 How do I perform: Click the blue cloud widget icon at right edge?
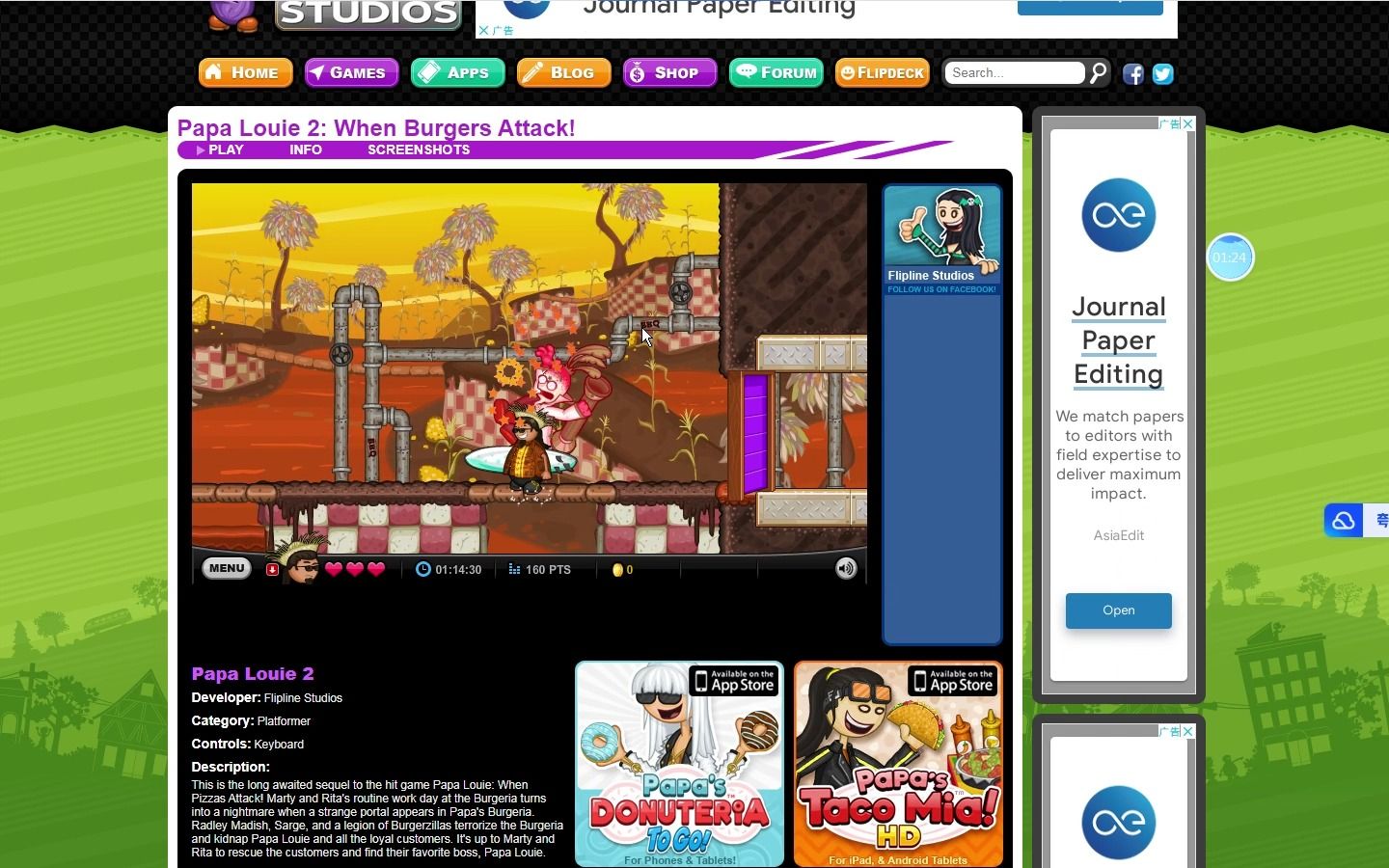click(1344, 521)
